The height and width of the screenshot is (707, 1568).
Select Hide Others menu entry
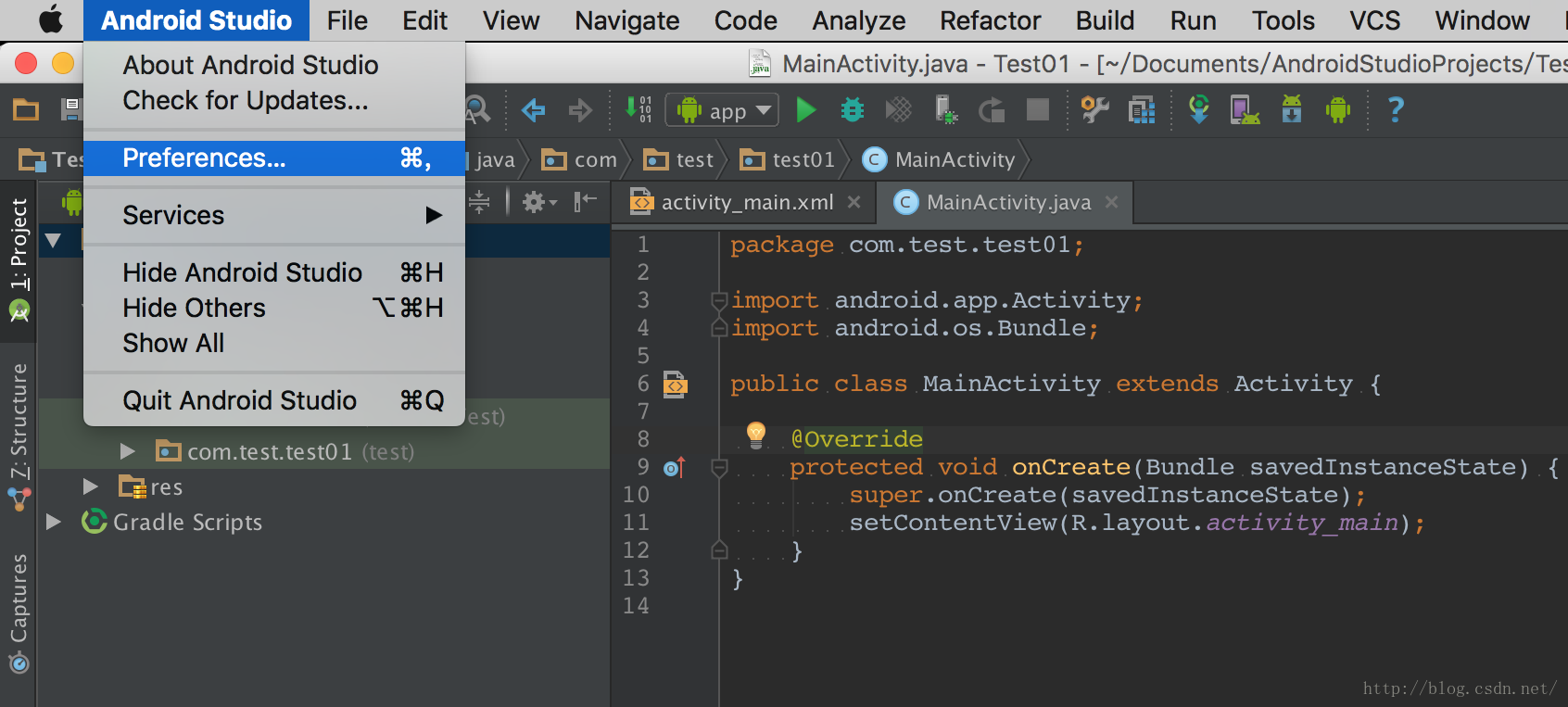tap(274, 308)
